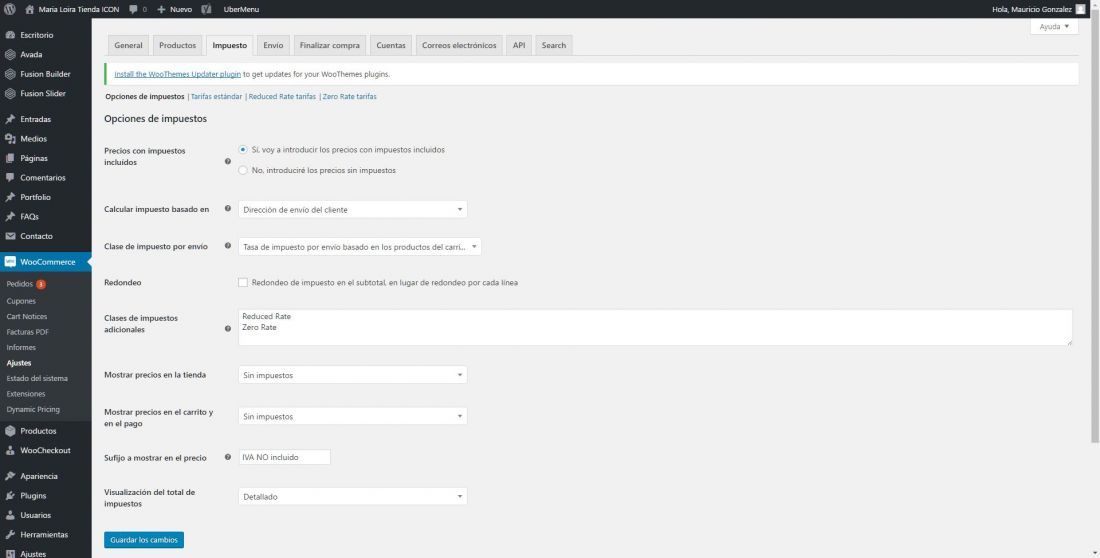
Task: Open 'Calcular impuesto basado en' dropdown
Action: point(352,209)
